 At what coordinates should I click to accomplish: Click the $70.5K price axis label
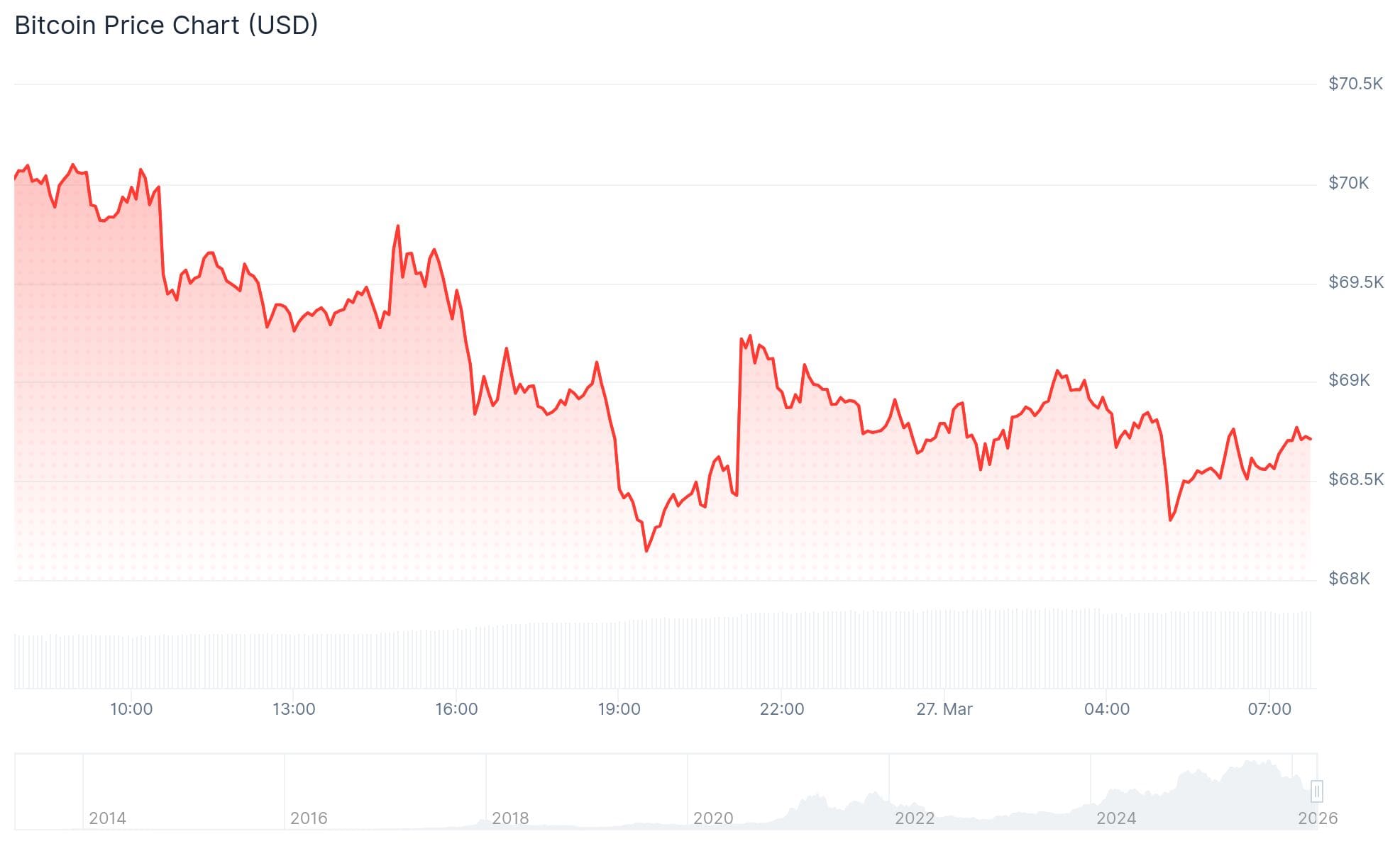(1355, 84)
